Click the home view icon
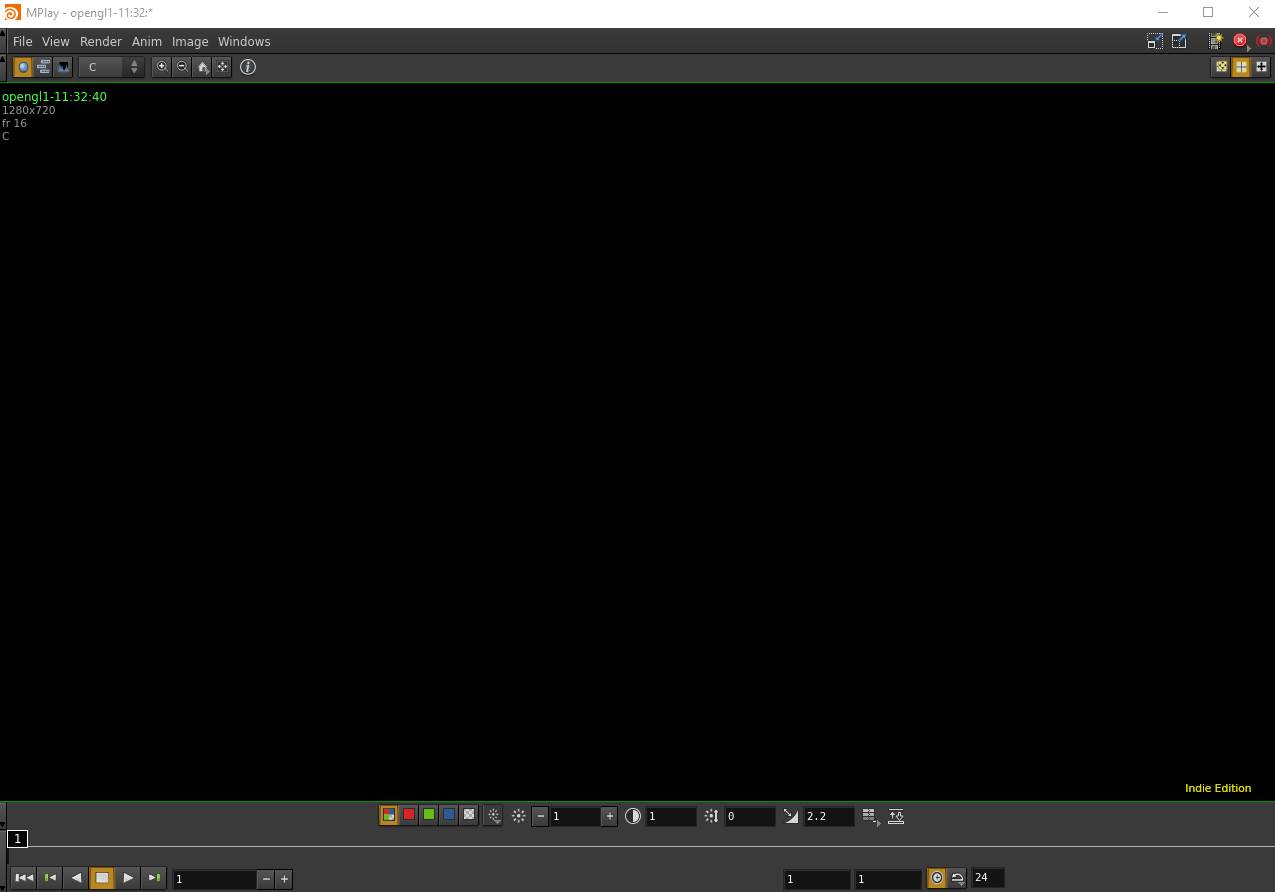 pos(202,67)
